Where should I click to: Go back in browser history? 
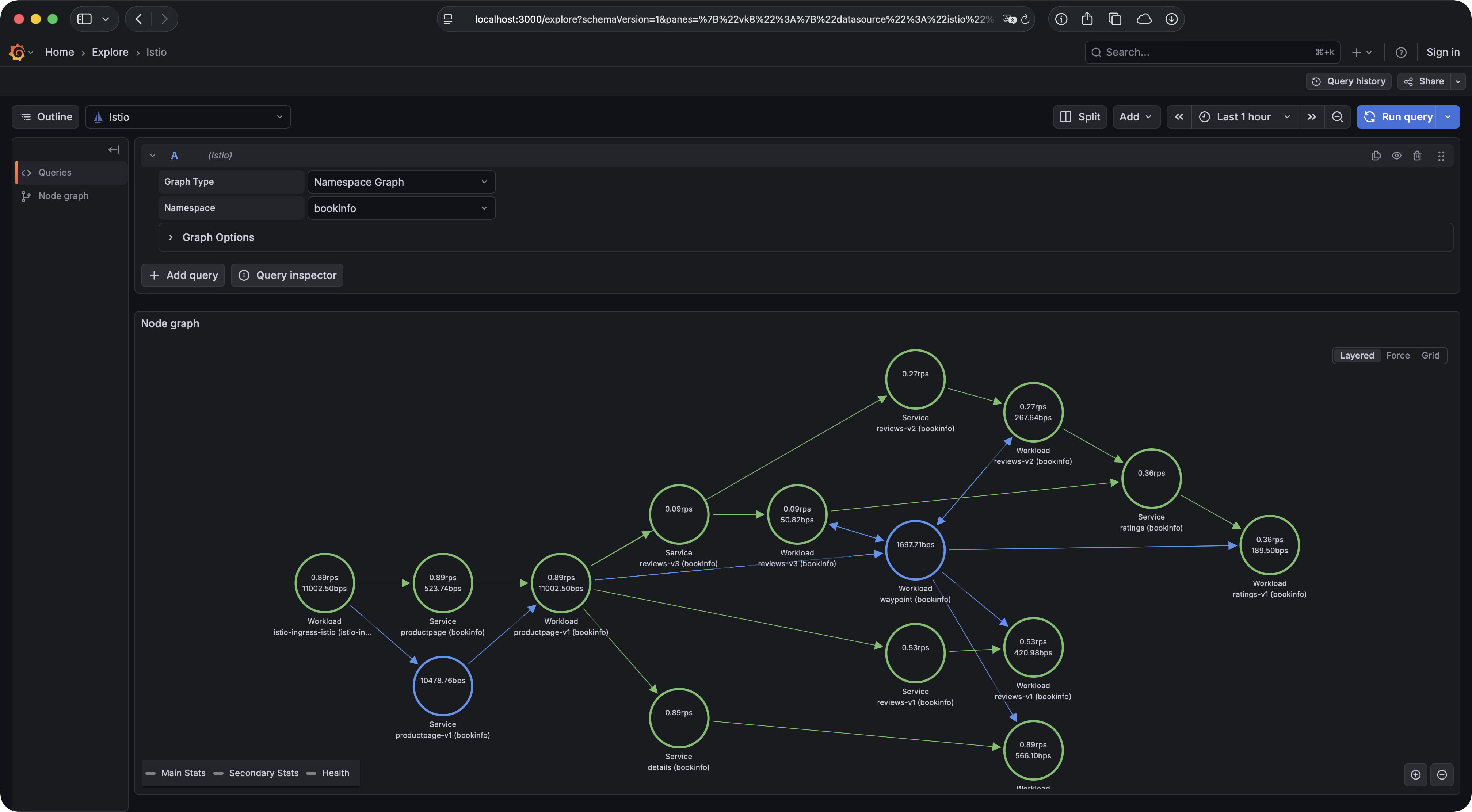click(x=139, y=19)
